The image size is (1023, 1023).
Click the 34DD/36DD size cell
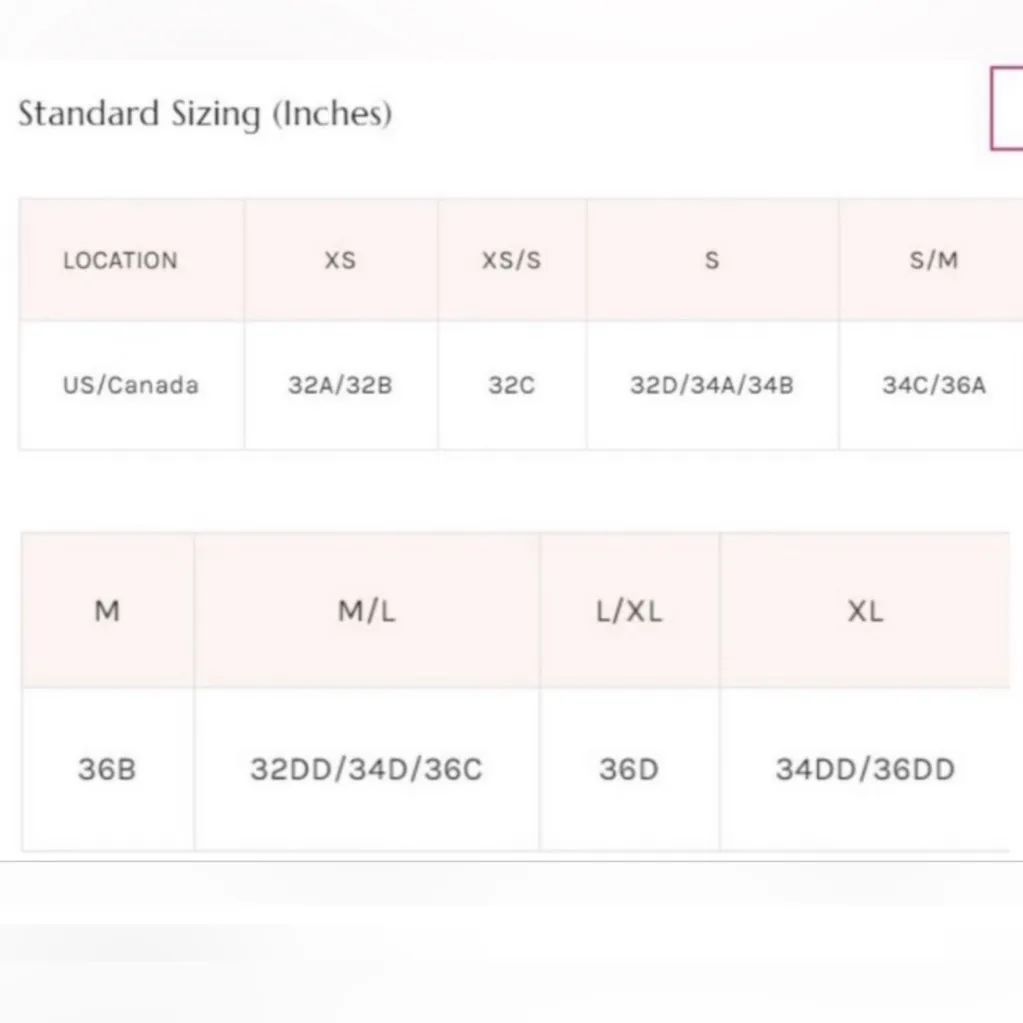(x=865, y=769)
